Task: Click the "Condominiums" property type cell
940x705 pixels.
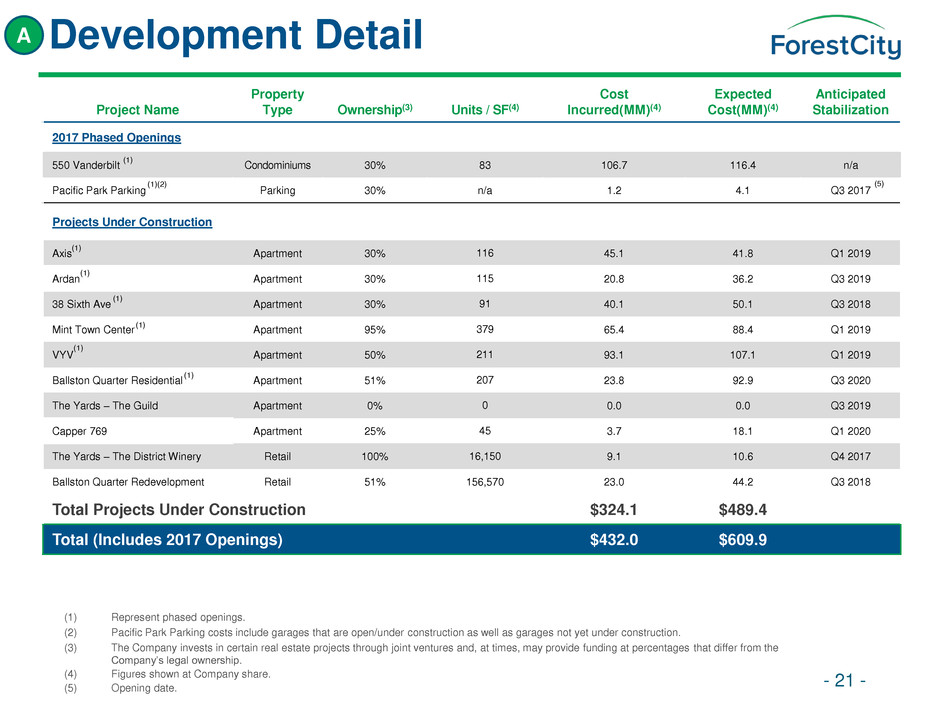Action: tap(278, 165)
